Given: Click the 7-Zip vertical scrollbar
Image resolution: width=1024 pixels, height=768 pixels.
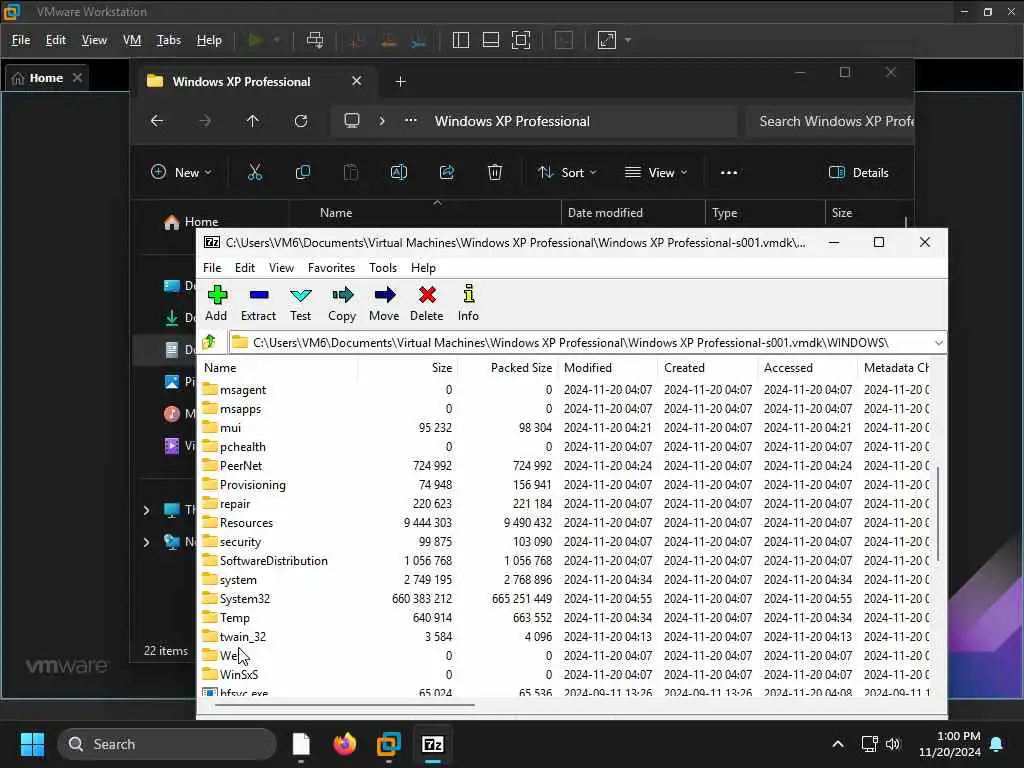Looking at the screenshot, I should coord(938,513).
